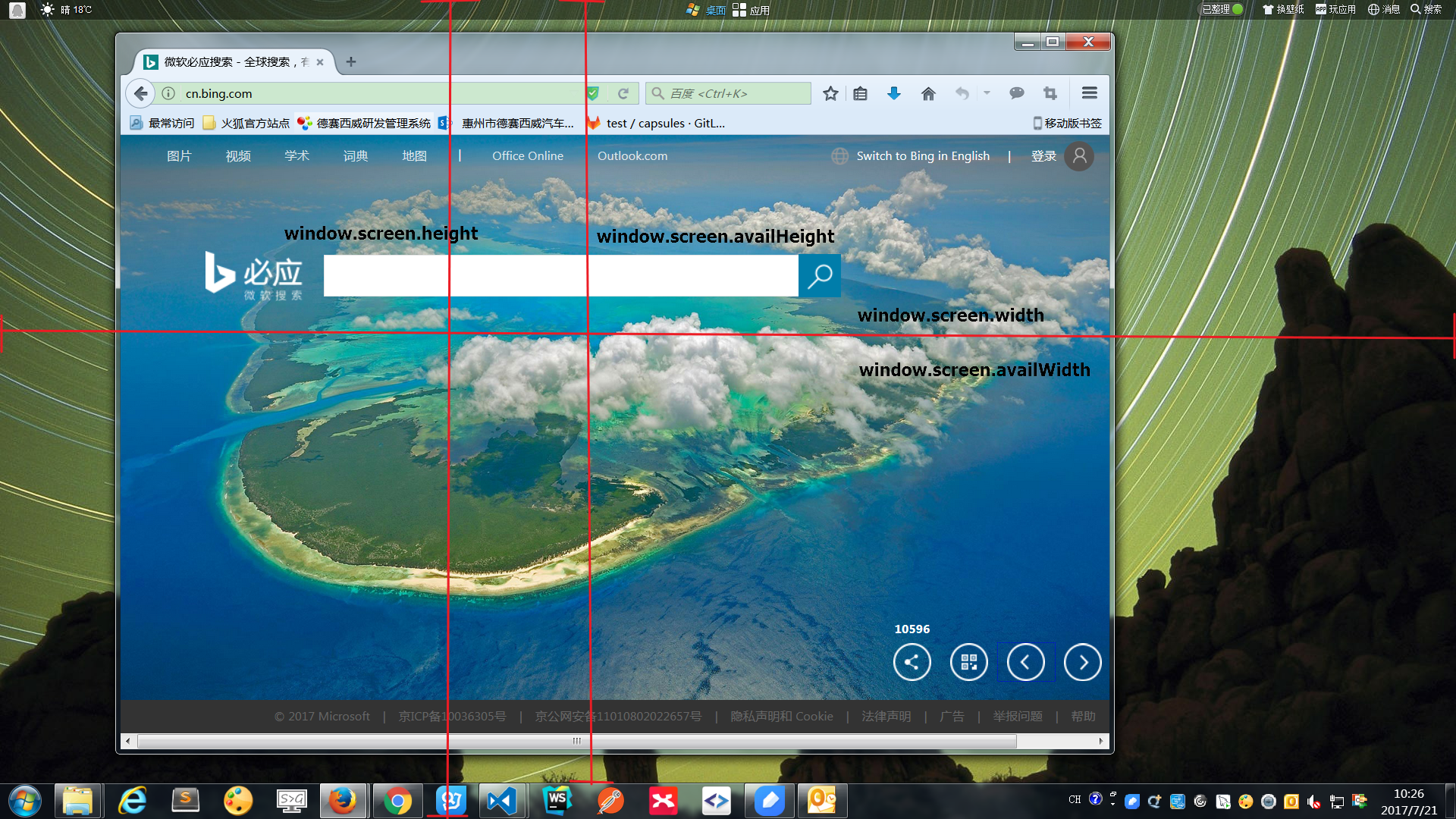Image resolution: width=1456 pixels, height=819 pixels.
Task: Click the Bing search magnifier button
Action: [x=820, y=276]
